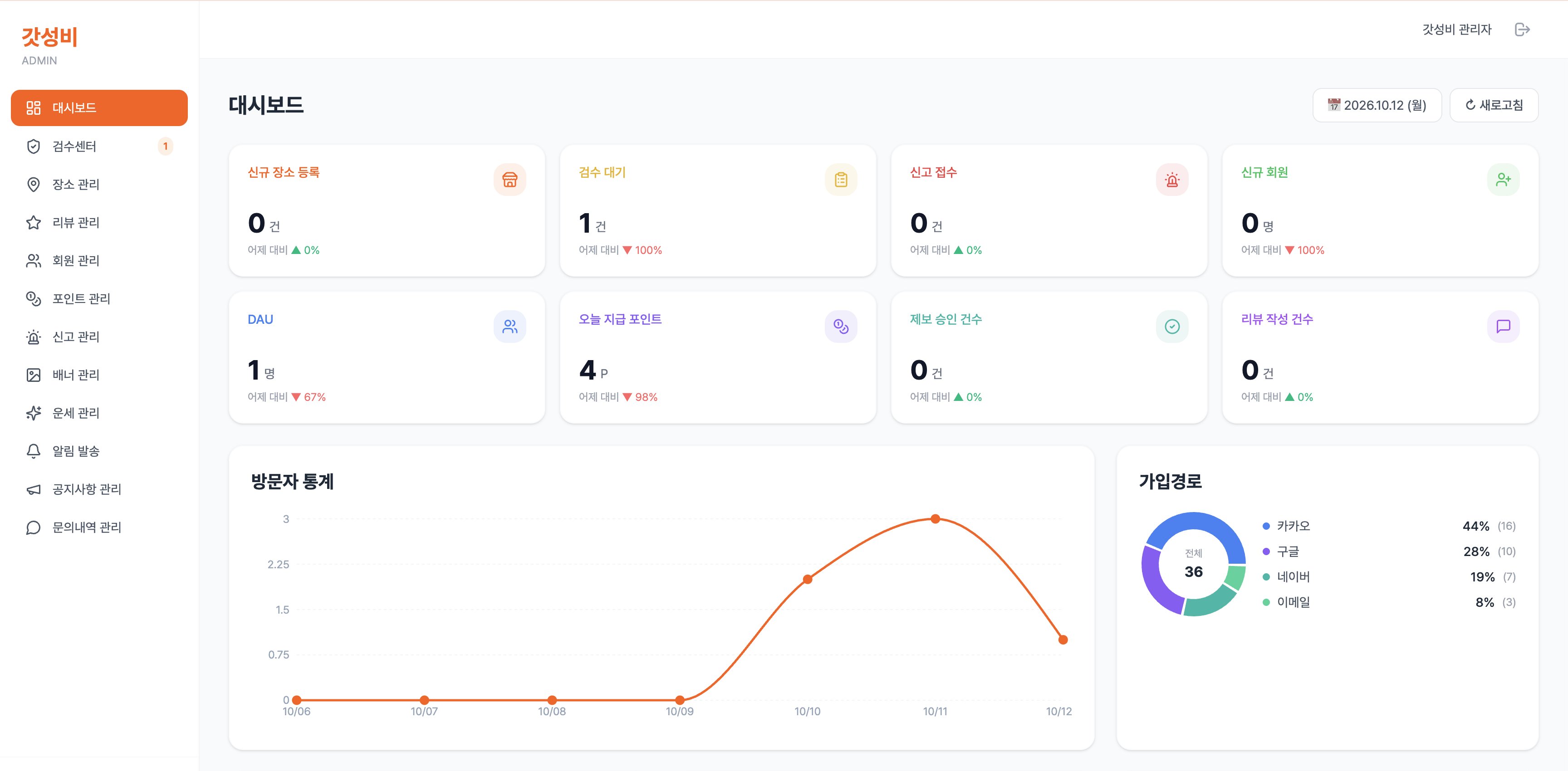
Task: Click the users icon on DAU card
Action: pos(510,327)
